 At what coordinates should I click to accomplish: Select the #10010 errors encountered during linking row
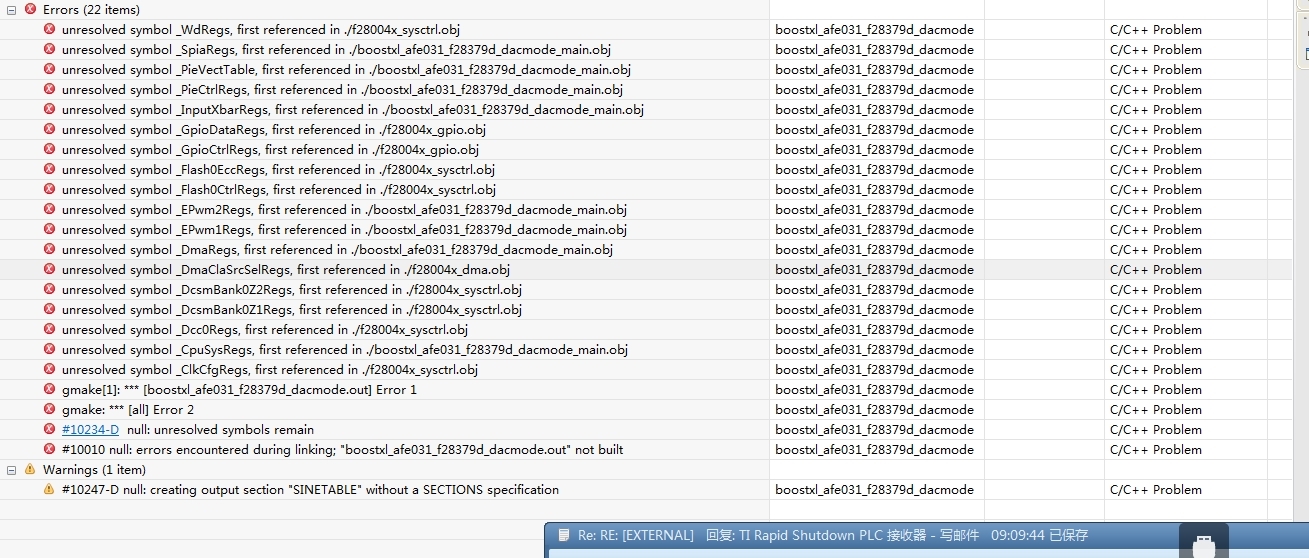point(654,449)
